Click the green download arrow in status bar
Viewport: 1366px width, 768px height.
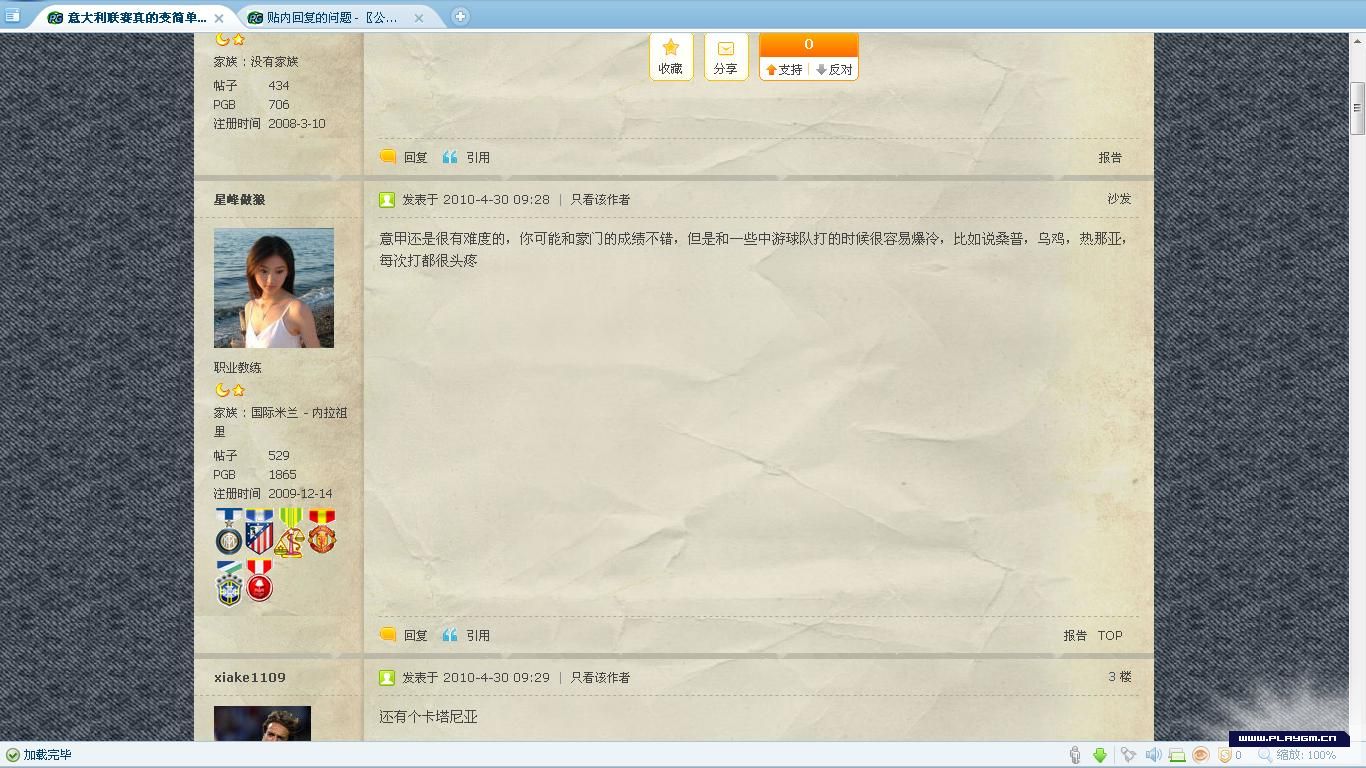coord(1100,755)
